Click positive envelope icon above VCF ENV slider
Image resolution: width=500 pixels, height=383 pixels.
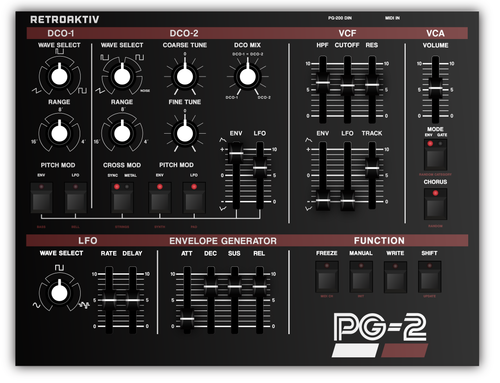point(309,140)
